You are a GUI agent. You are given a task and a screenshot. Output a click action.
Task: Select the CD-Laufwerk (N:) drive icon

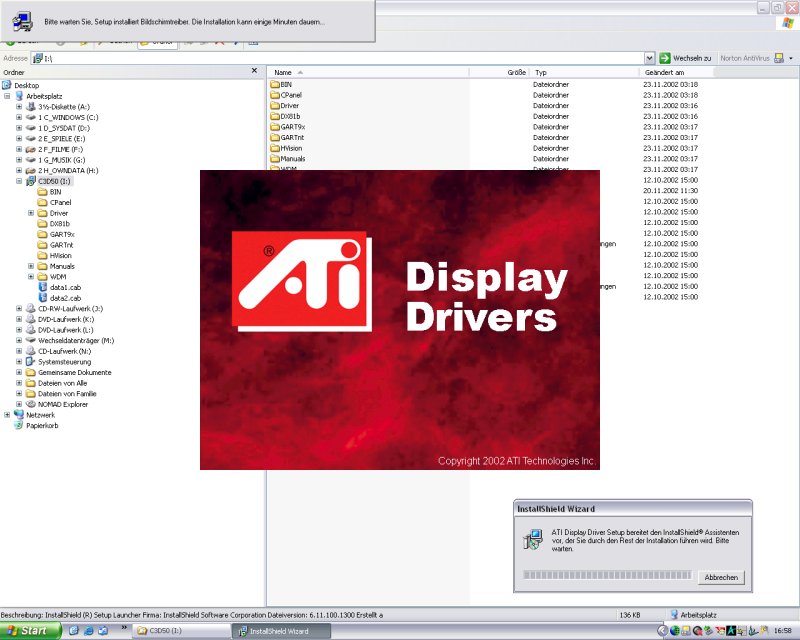31,351
